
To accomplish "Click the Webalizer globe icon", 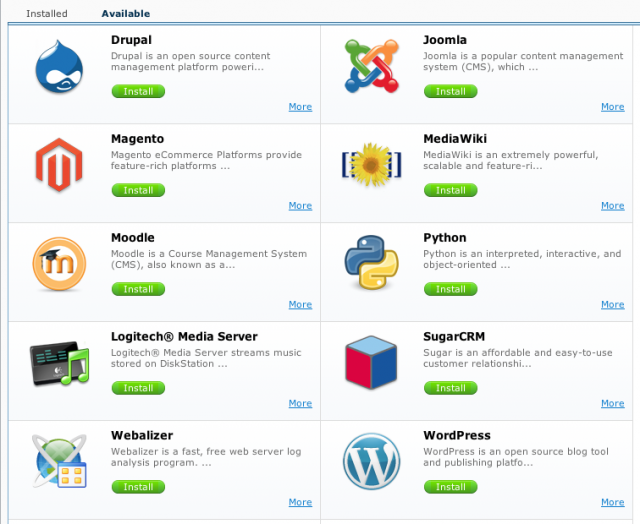I will pyautogui.click(x=59, y=461).
